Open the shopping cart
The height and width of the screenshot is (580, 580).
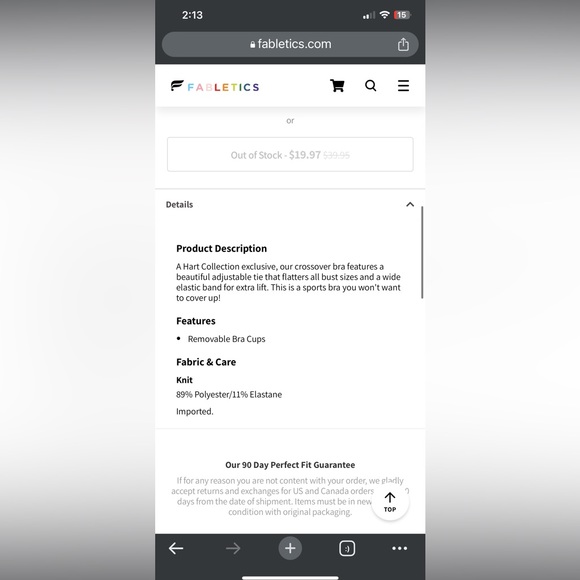(337, 86)
